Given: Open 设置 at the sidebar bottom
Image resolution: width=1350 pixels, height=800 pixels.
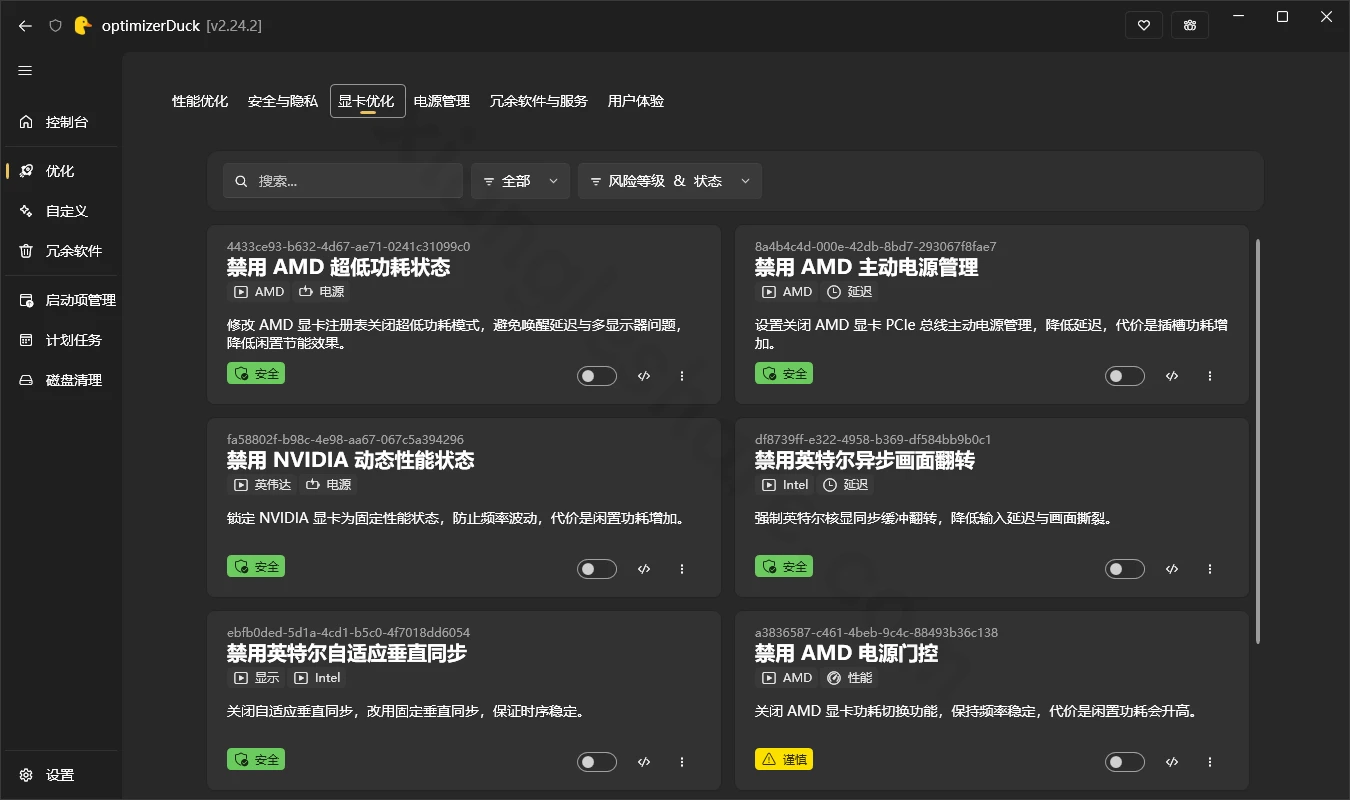Looking at the screenshot, I should click(x=61, y=775).
